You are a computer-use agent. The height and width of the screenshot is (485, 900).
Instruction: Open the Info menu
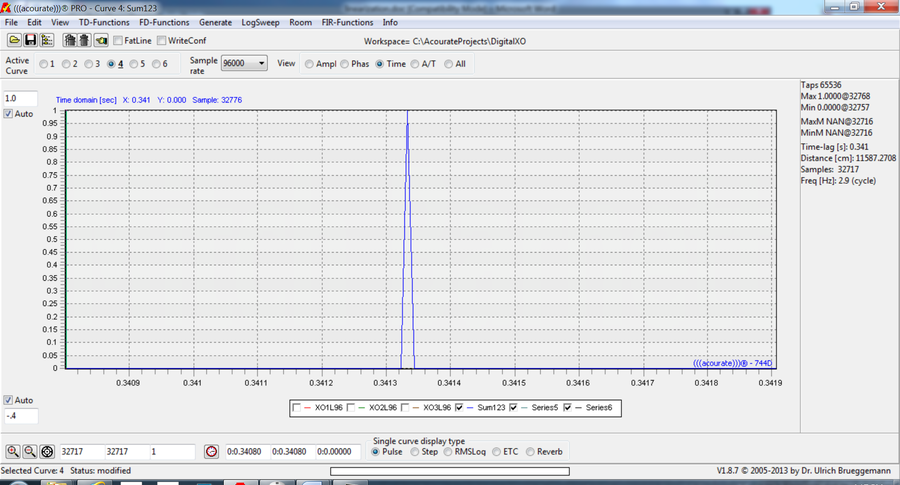click(x=390, y=22)
